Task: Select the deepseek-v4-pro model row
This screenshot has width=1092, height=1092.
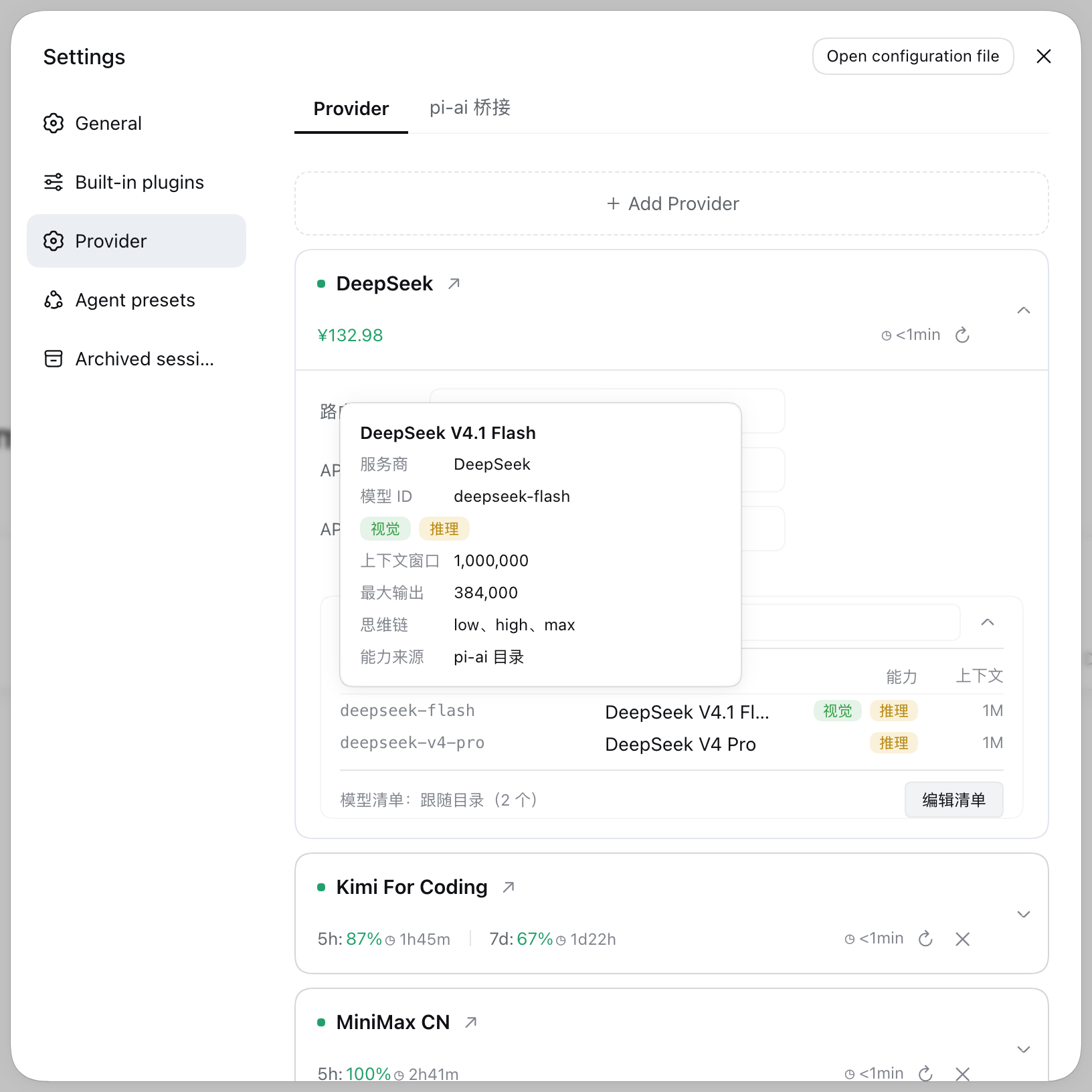Action: point(672,743)
